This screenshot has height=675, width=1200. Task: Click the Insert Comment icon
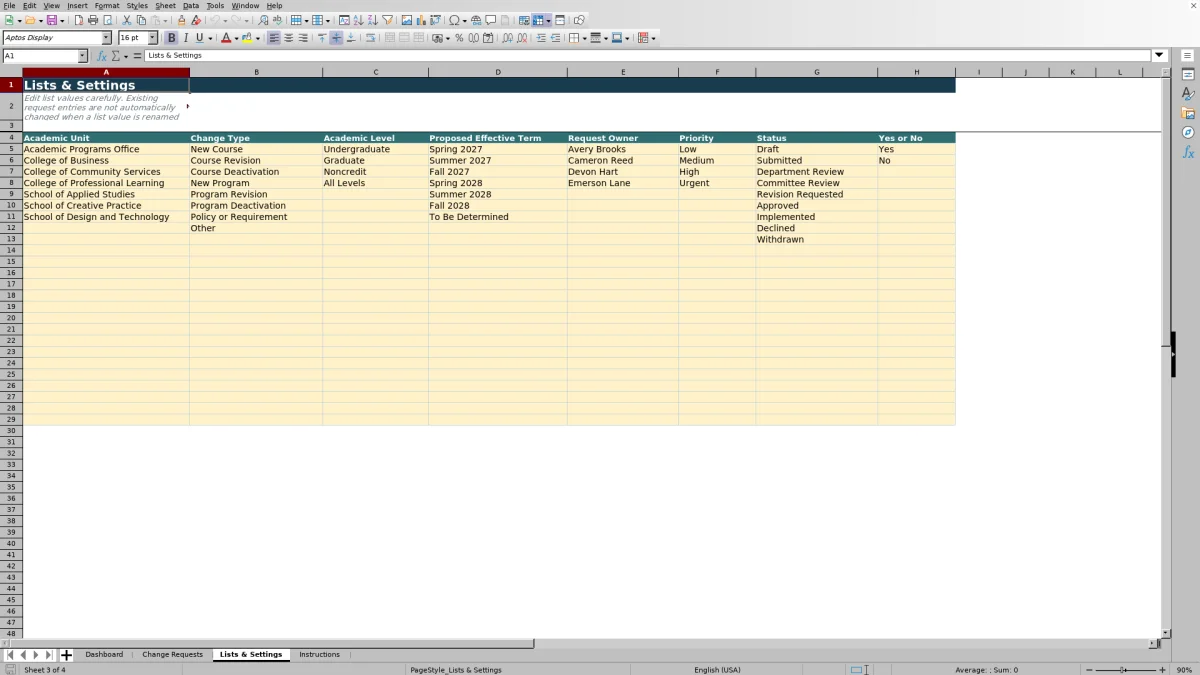(491, 20)
